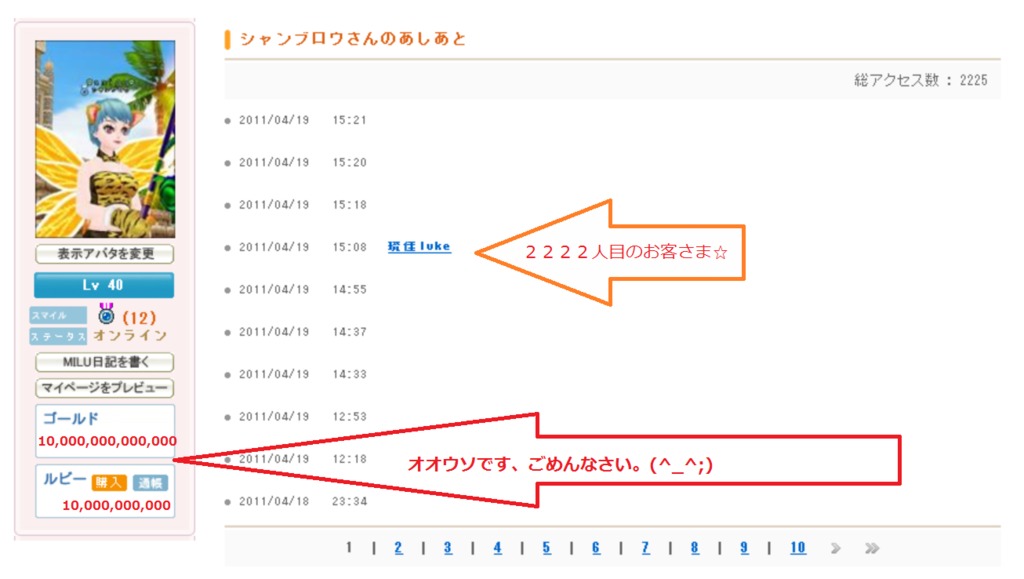
Task: Click マイページをプレビュー button
Action: pyautogui.click(x=104, y=388)
